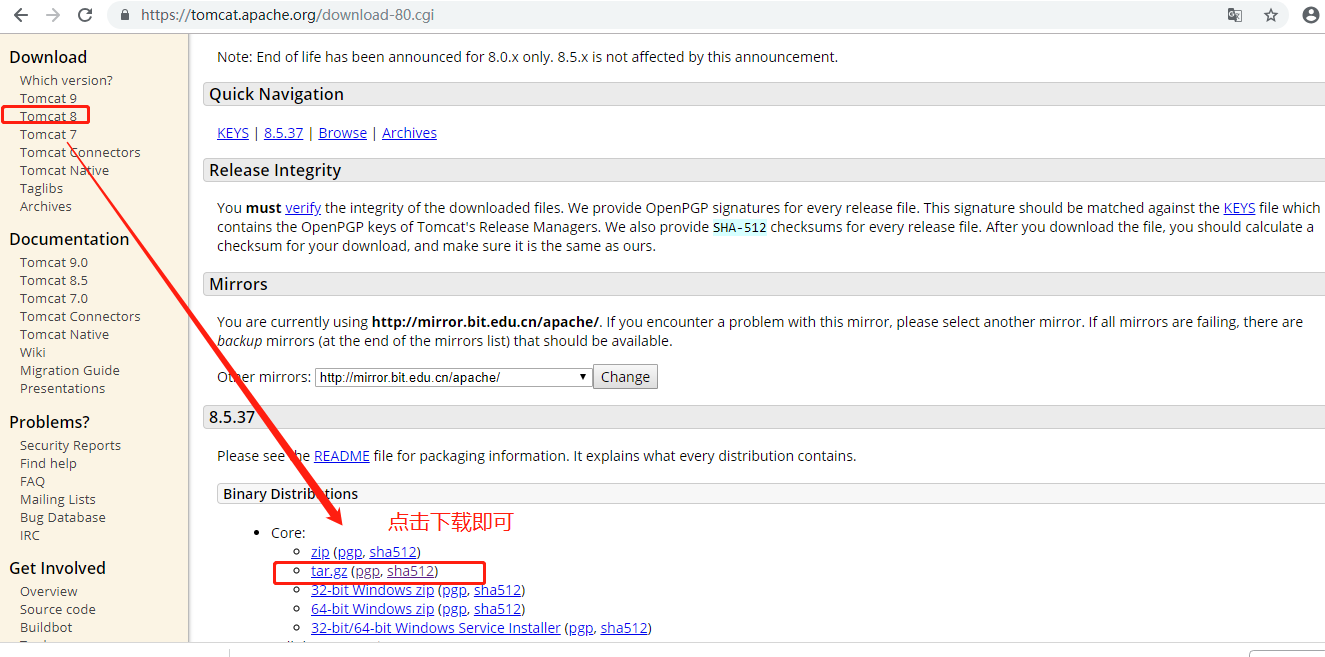This screenshot has width=1325, height=657.
Task: Open pgp signature for tar.gz
Action: pos(367,571)
